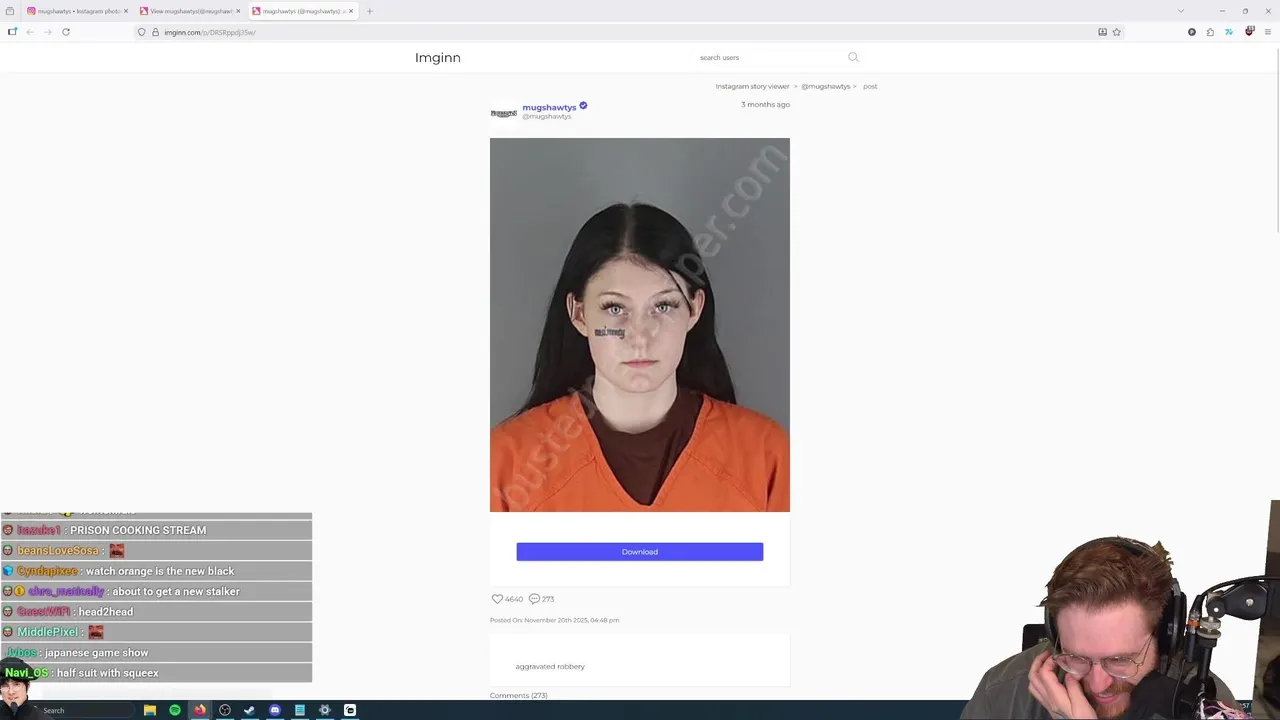Click the 'aggravated robbery' caption text

550,666
